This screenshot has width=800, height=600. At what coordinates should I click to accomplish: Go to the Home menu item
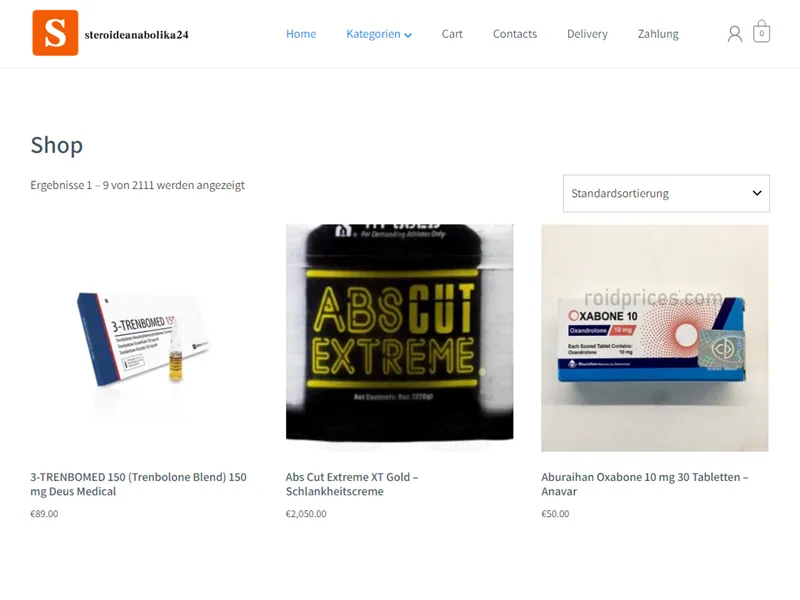pos(301,34)
